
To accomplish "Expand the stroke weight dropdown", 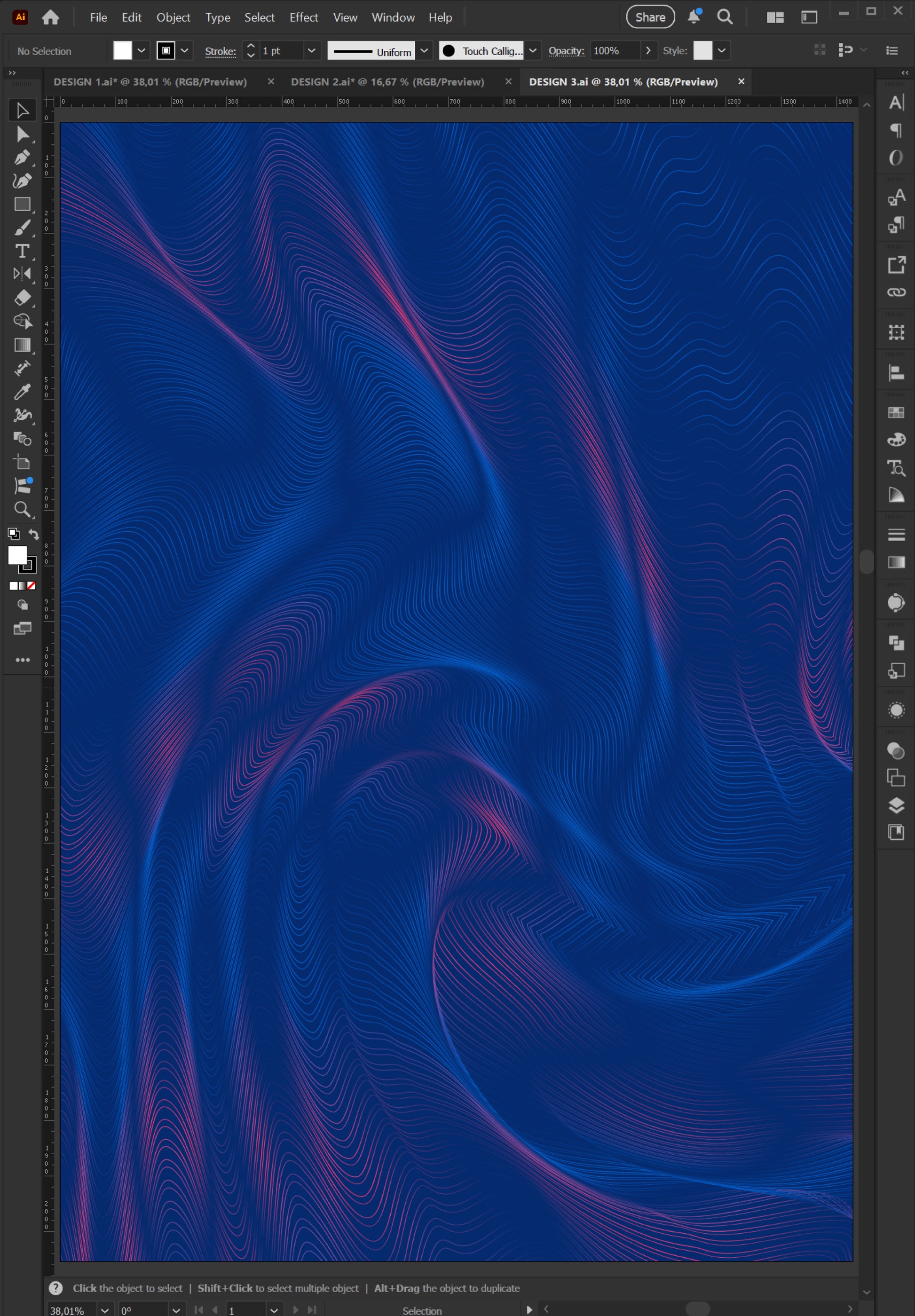I will point(311,50).
